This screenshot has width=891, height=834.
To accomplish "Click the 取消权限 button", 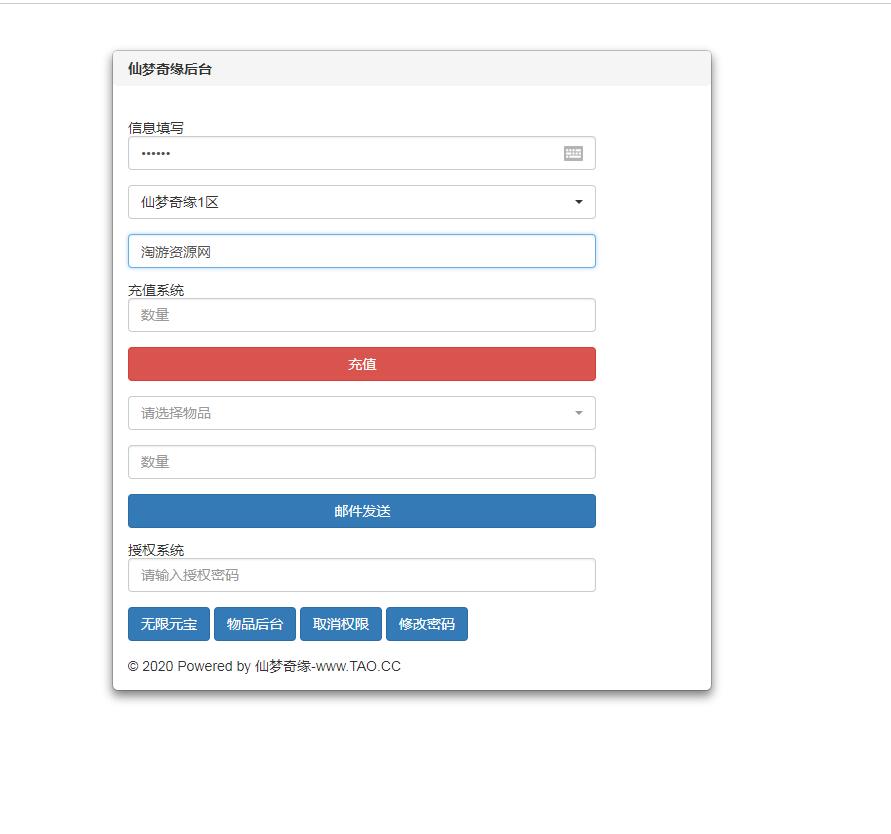I will coord(341,624).
